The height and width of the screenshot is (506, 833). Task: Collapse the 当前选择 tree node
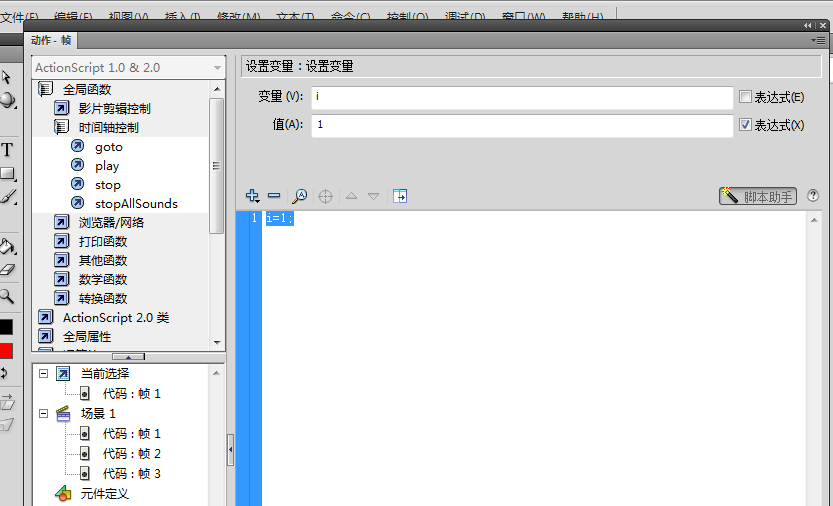[44, 374]
